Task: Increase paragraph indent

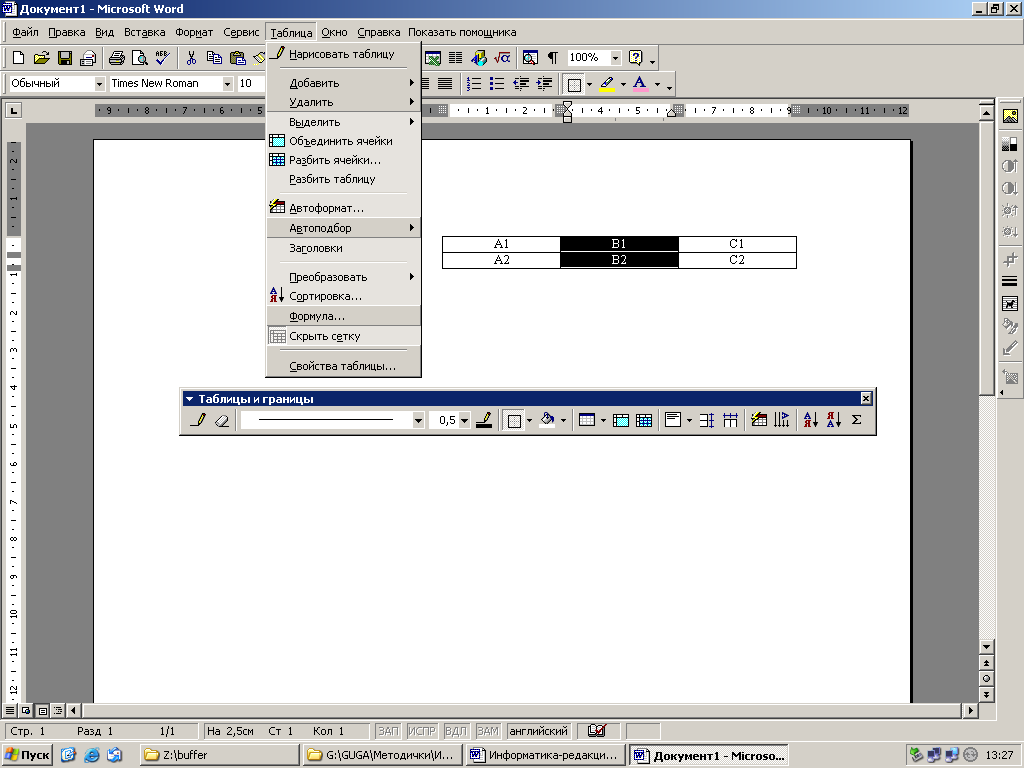Action: 543,84
